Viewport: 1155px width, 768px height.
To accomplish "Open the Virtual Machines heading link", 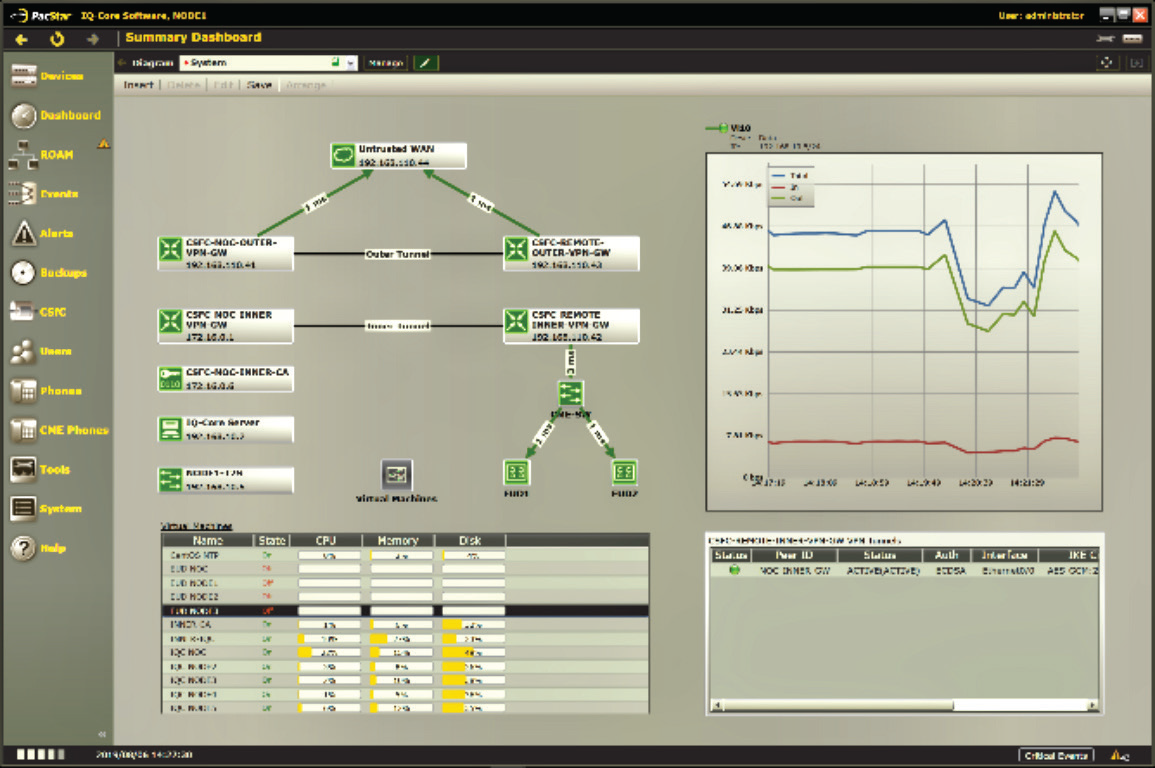I will pyautogui.click(x=196, y=526).
